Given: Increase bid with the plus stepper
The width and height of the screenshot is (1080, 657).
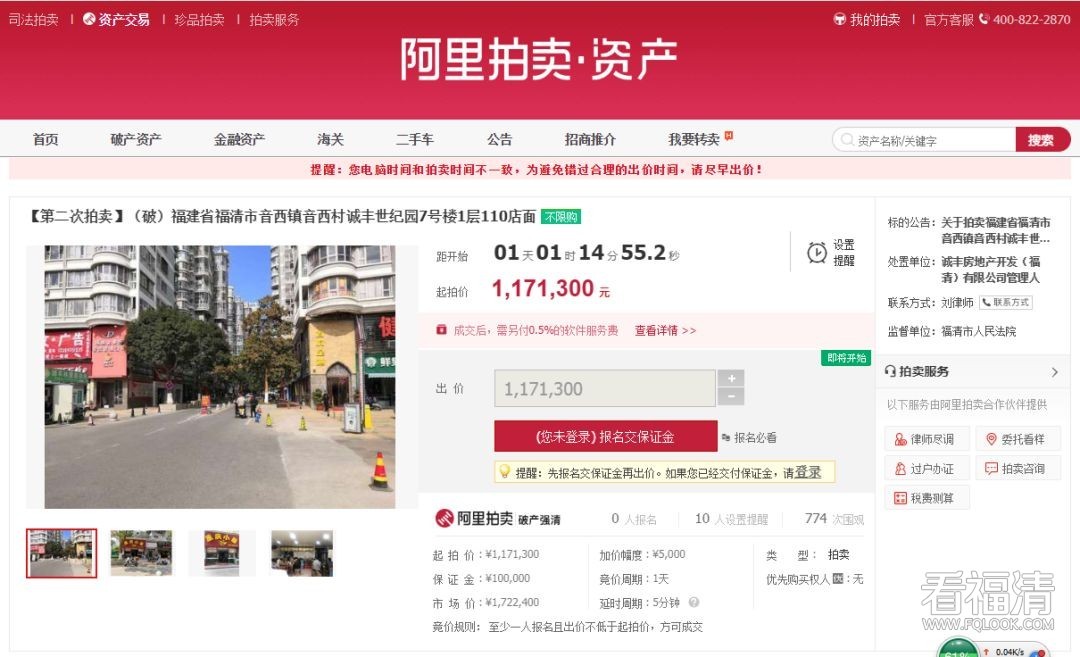Looking at the screenshot, I should pos(731,378).
